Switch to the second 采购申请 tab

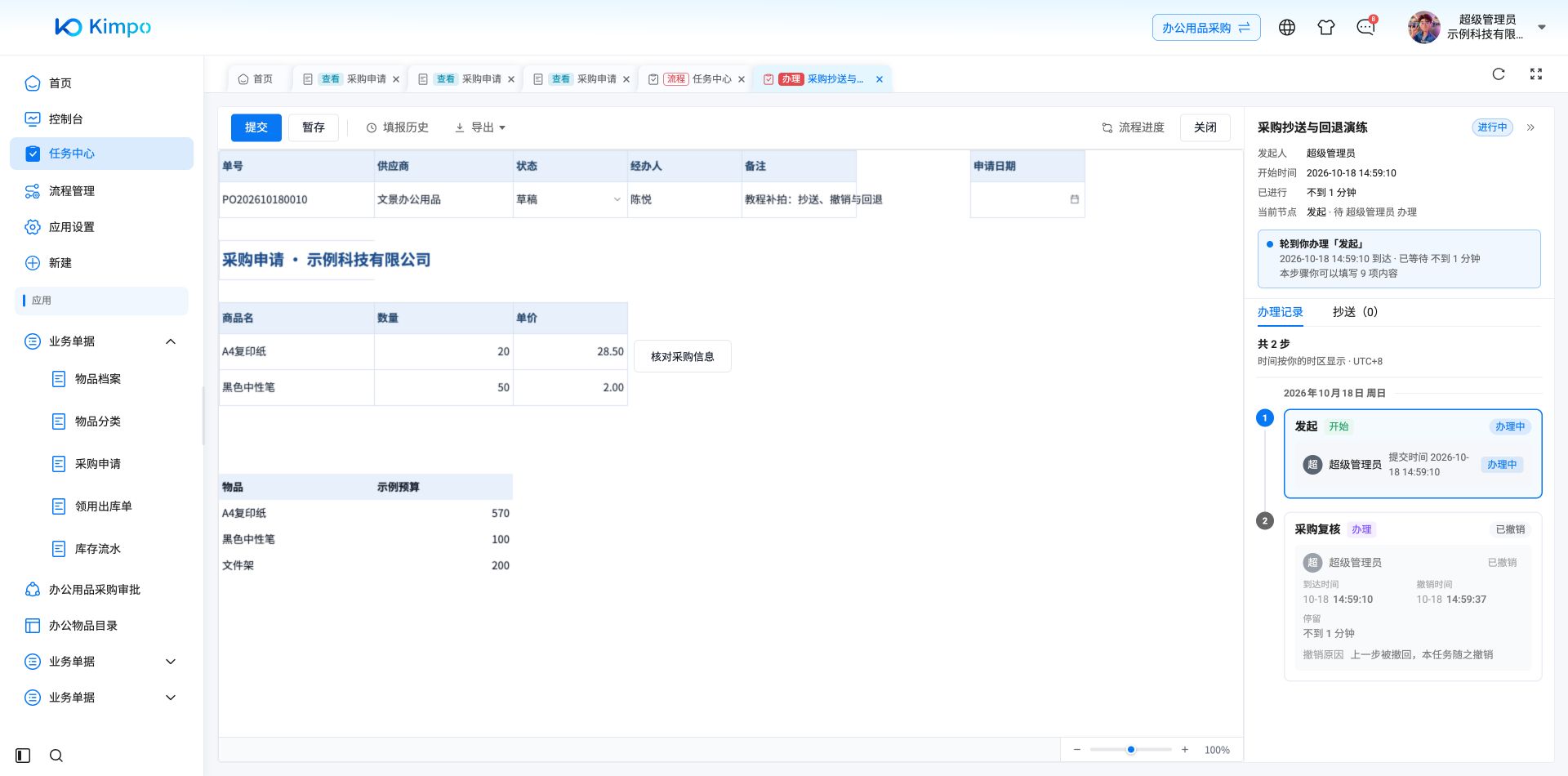tap(466, 79)
